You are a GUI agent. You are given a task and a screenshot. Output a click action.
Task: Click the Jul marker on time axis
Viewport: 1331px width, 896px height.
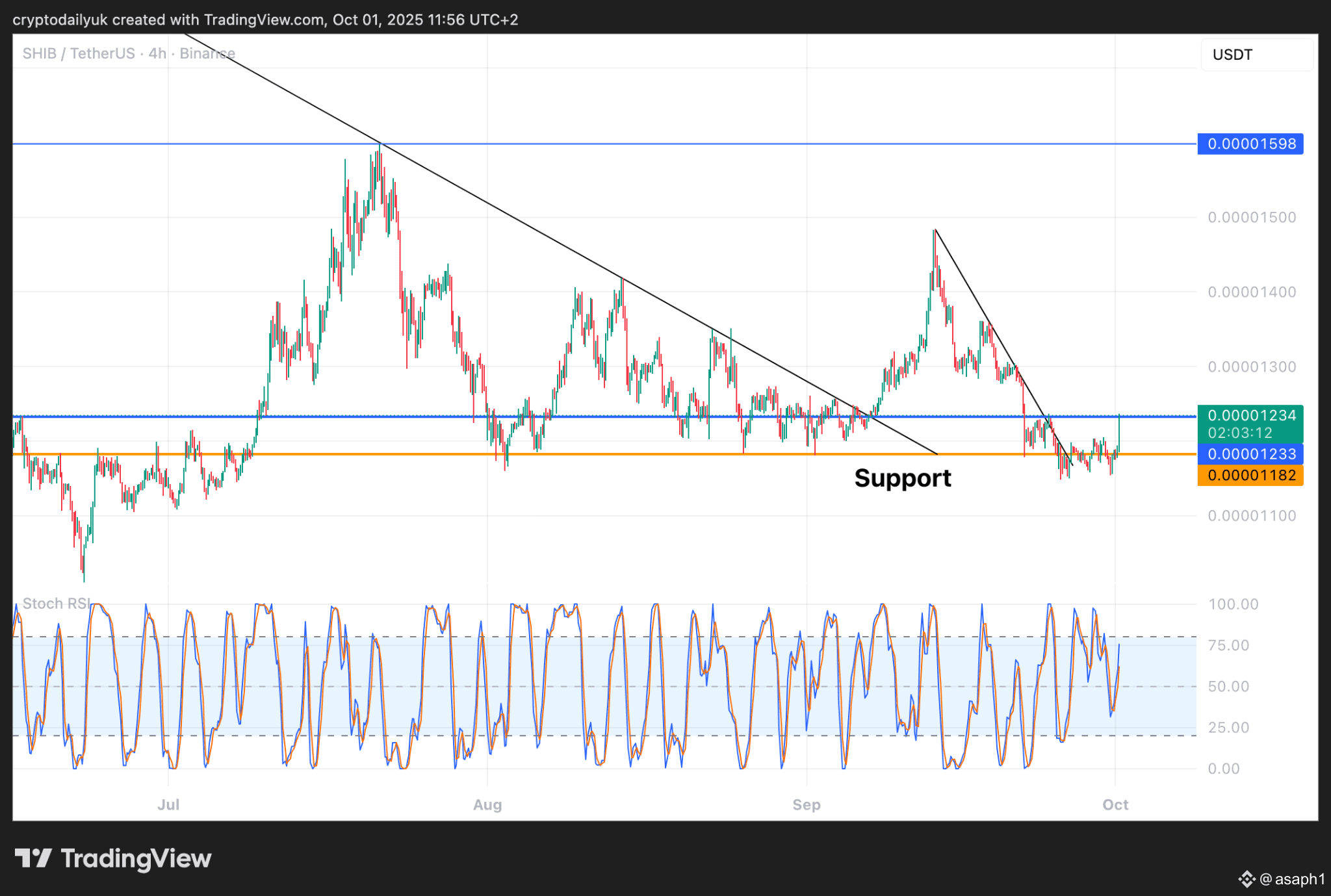168,804
